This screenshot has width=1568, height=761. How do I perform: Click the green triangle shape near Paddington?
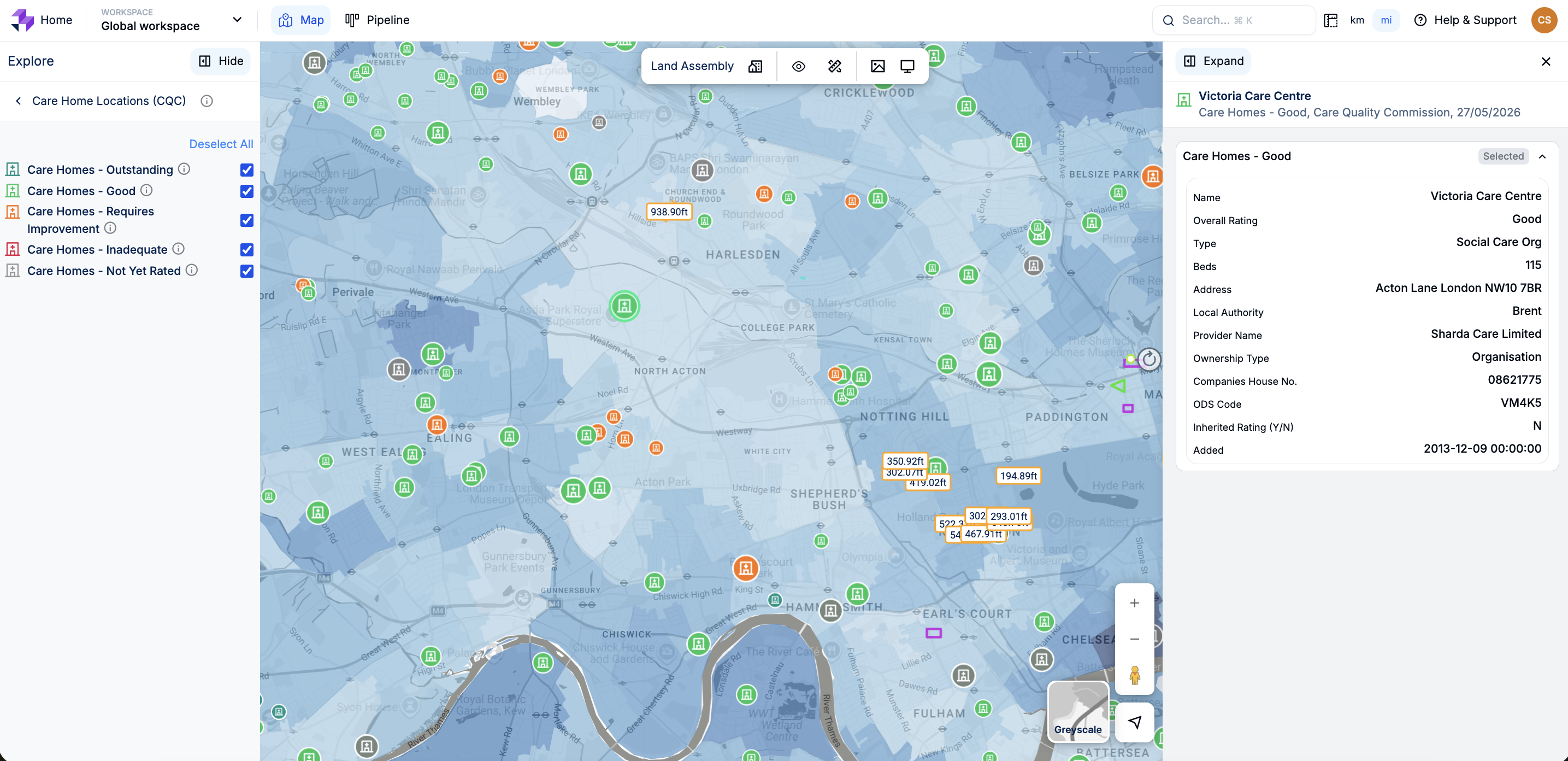[x=1118, y=385]
